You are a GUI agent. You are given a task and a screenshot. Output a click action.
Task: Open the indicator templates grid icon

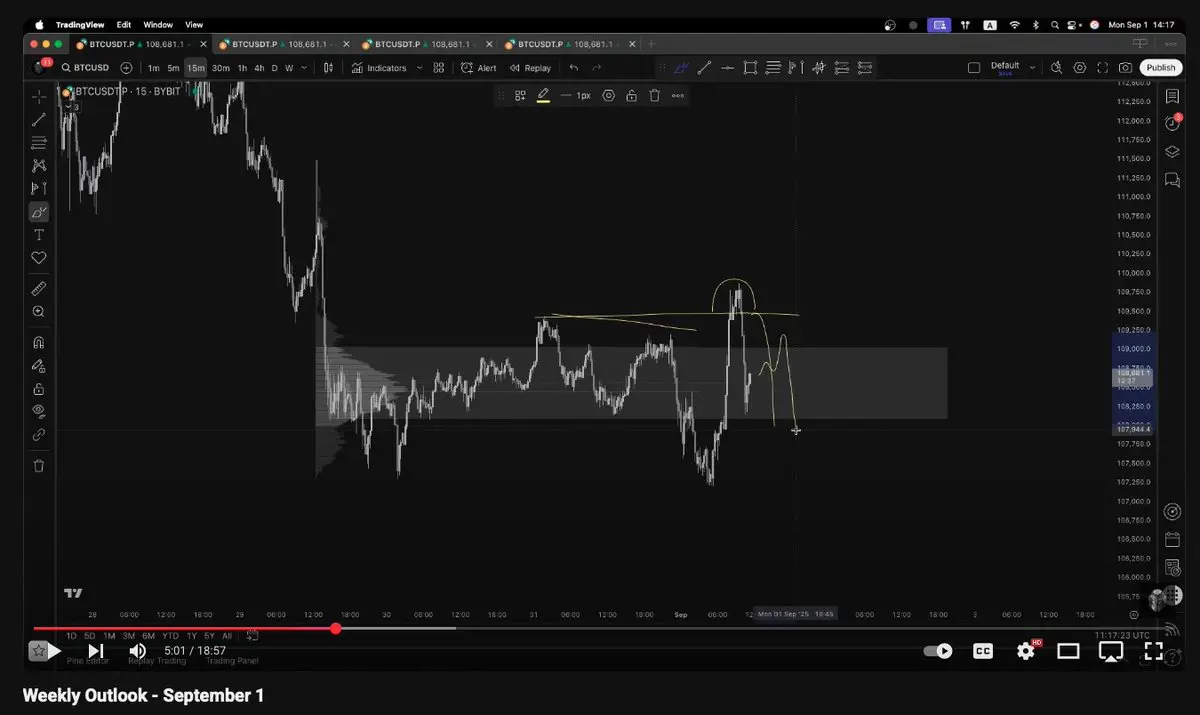pos(438,68)
